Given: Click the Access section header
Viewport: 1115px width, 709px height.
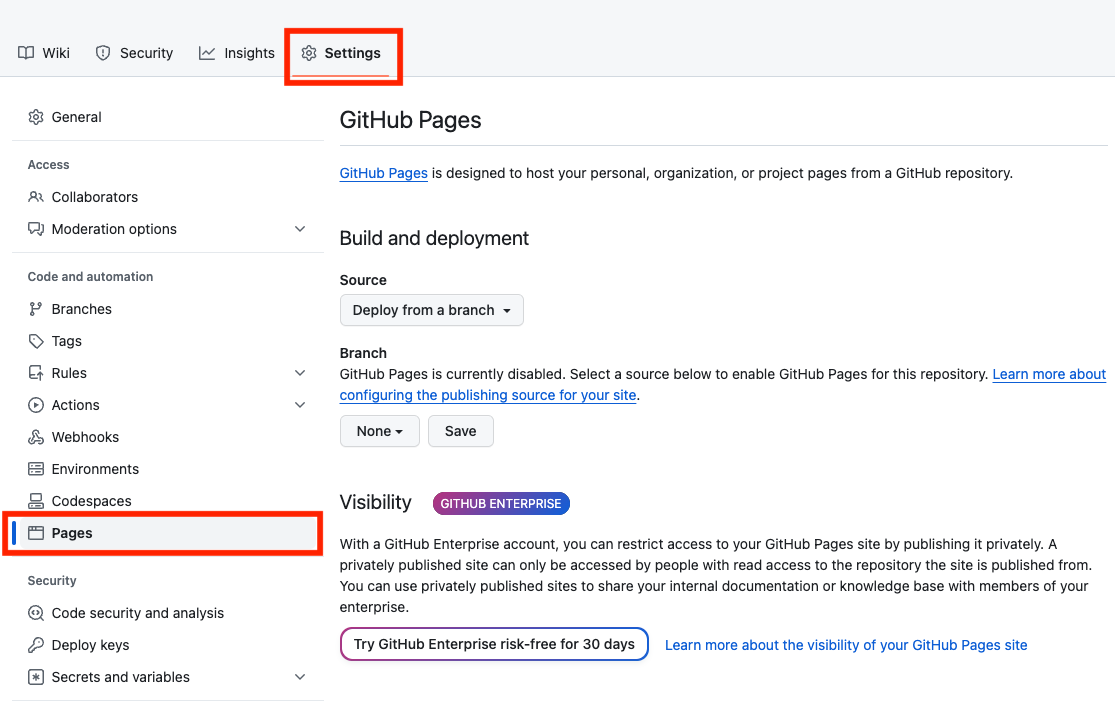Looking at the screenshot, I should pyautogui.click(x=48, y=165).
